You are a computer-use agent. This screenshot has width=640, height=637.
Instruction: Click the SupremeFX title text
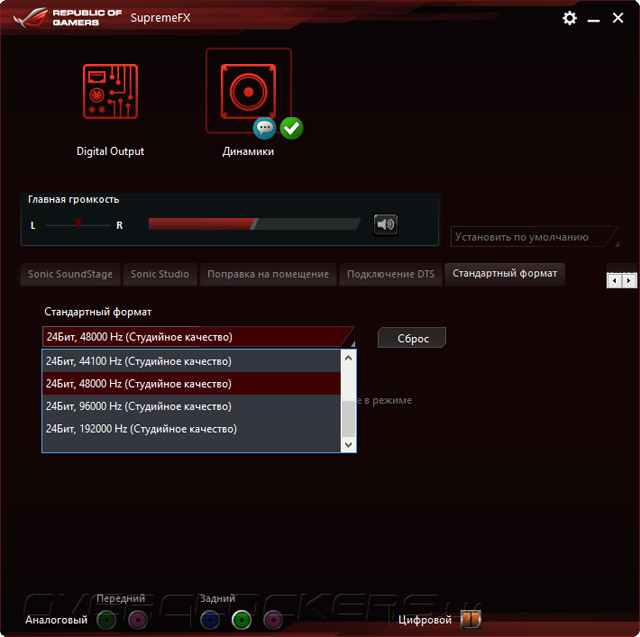click(x=160, y=18)
